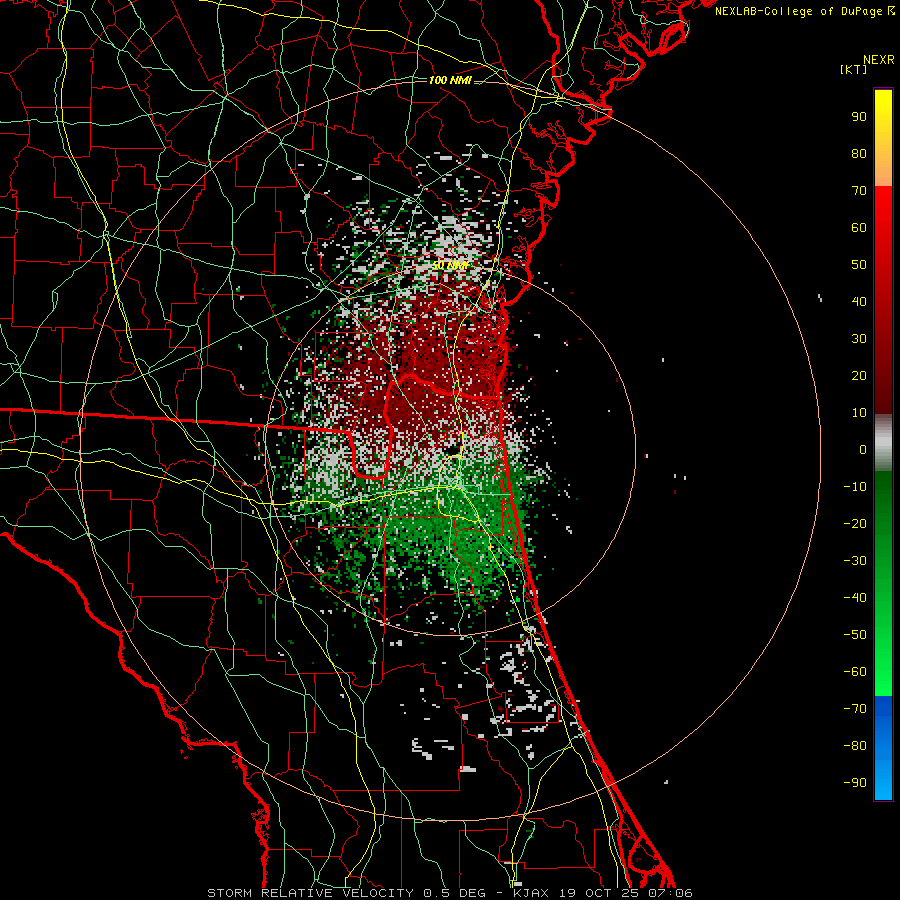Click the 30 value on velocity scale
900x900 pixels.
(x=859, y=339)
